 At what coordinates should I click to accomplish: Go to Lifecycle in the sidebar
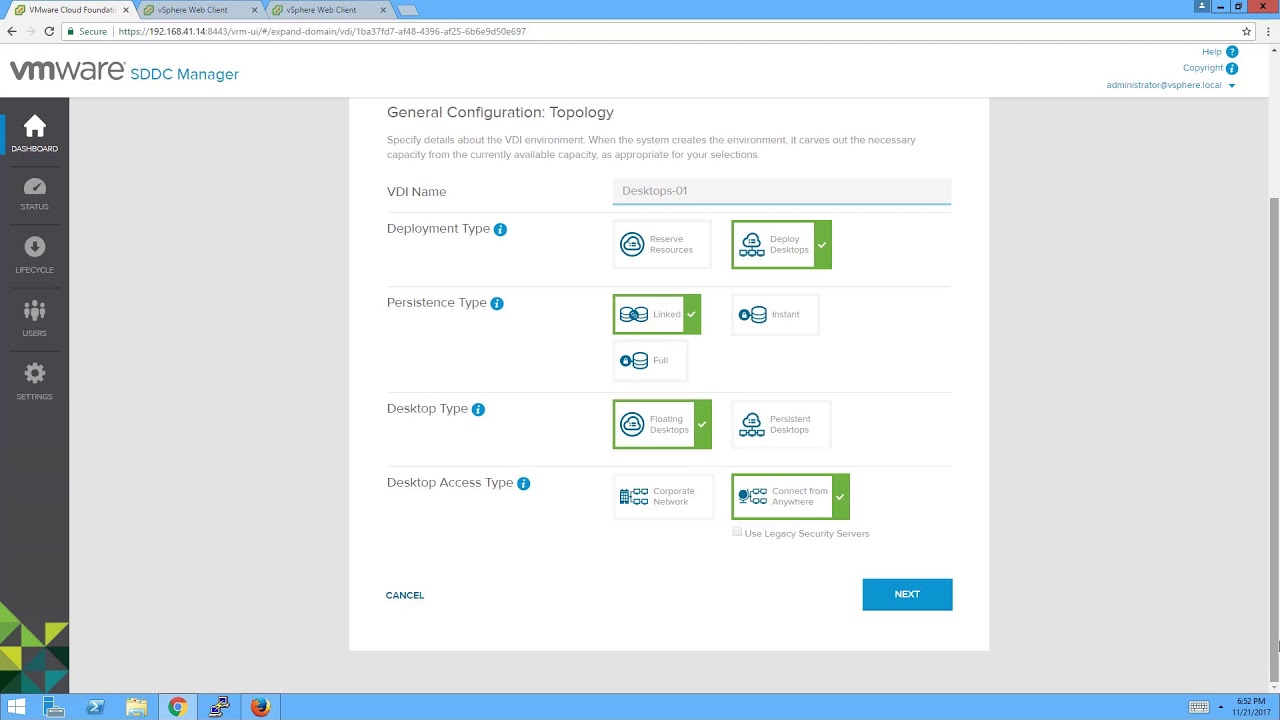34,255
